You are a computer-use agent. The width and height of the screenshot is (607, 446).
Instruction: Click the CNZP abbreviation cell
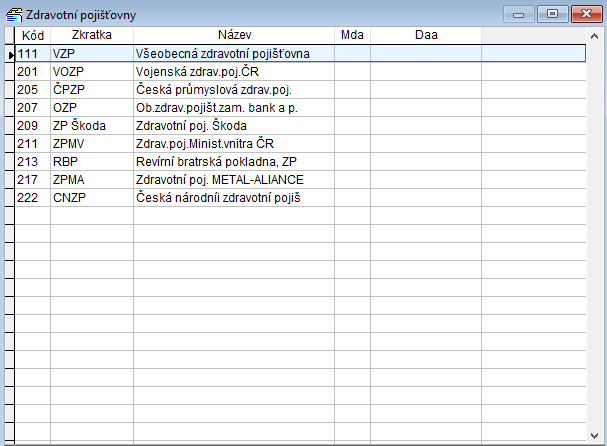click(92, 198)
